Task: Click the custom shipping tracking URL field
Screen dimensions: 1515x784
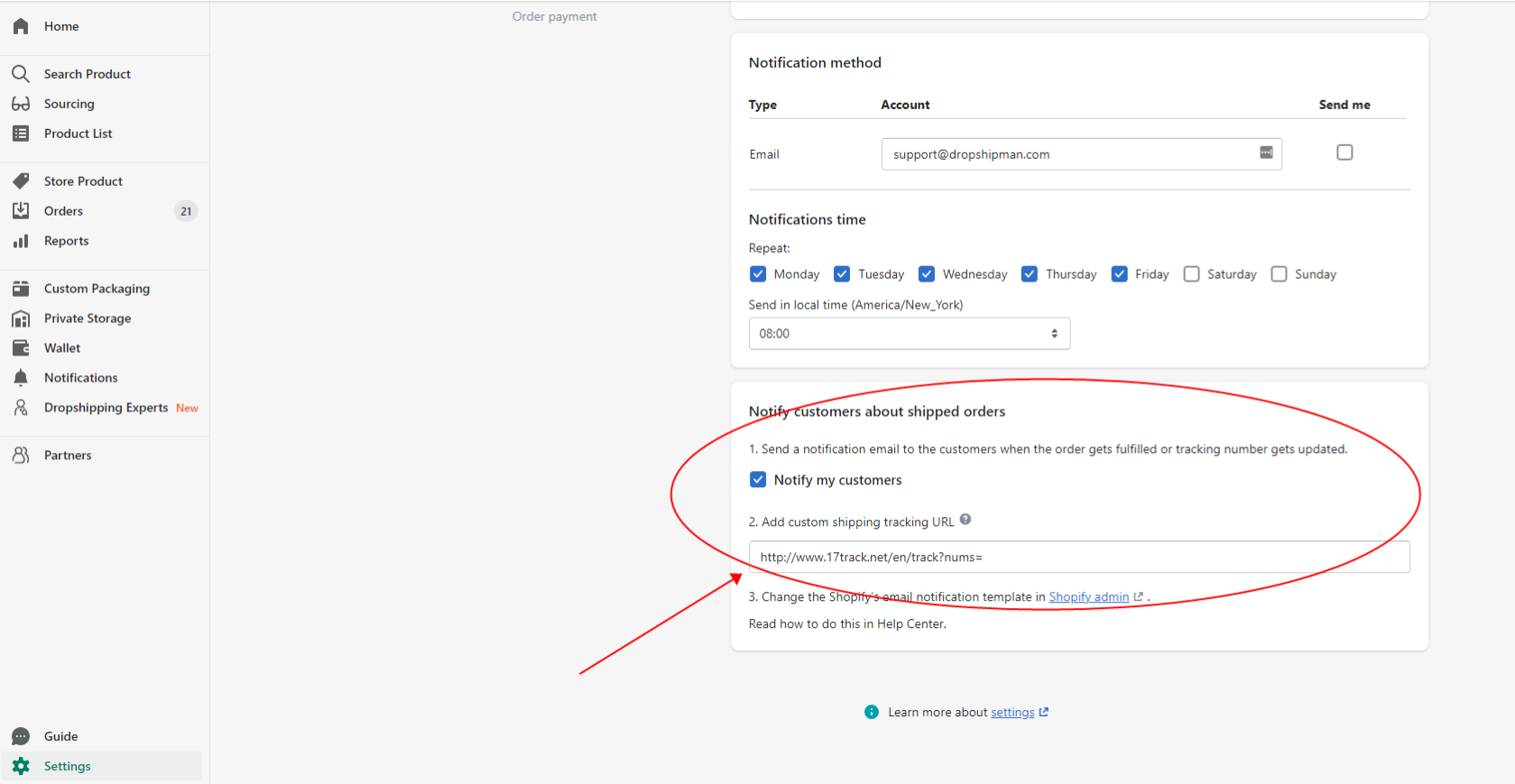Action: 1079,557
